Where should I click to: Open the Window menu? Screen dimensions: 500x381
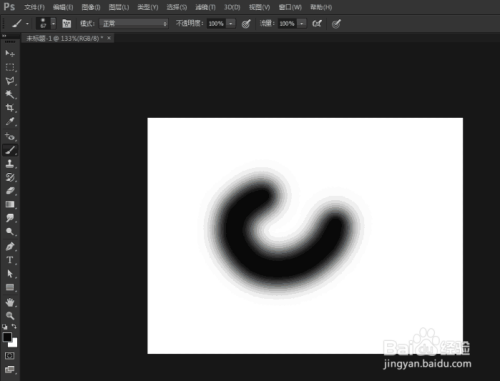(290, 7)
